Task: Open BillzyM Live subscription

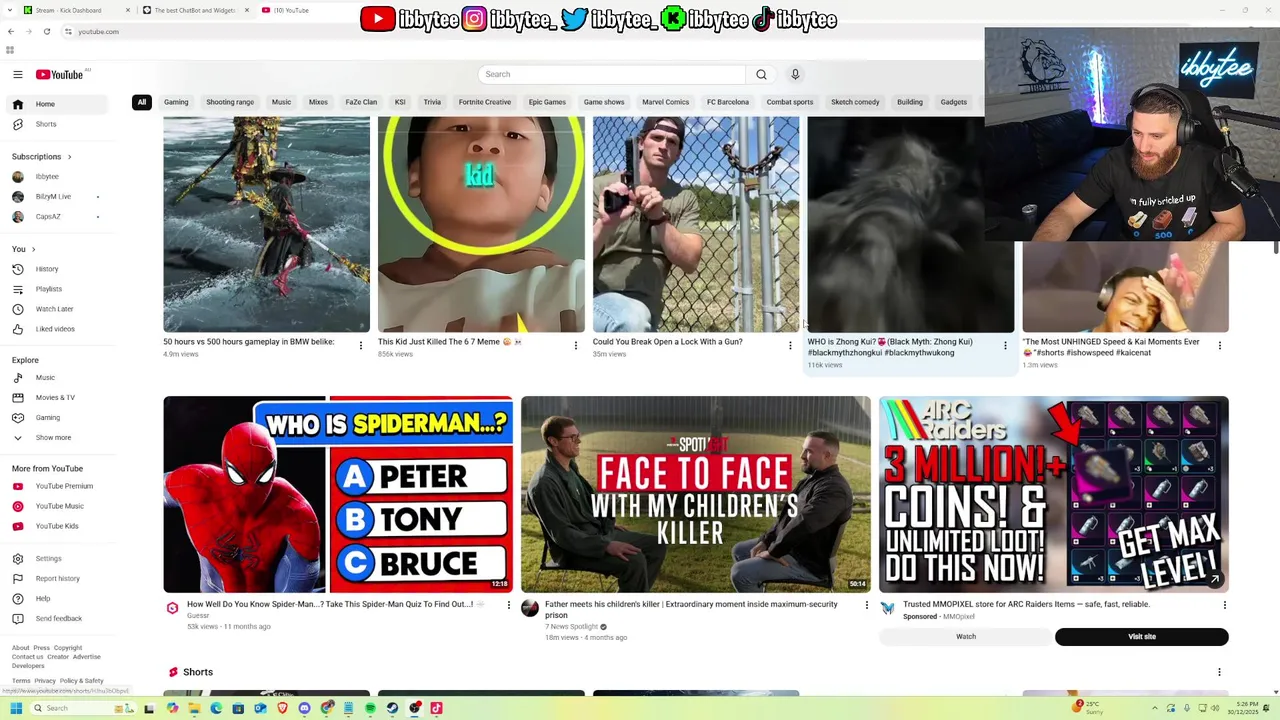Action: click(x=58, y=197)
